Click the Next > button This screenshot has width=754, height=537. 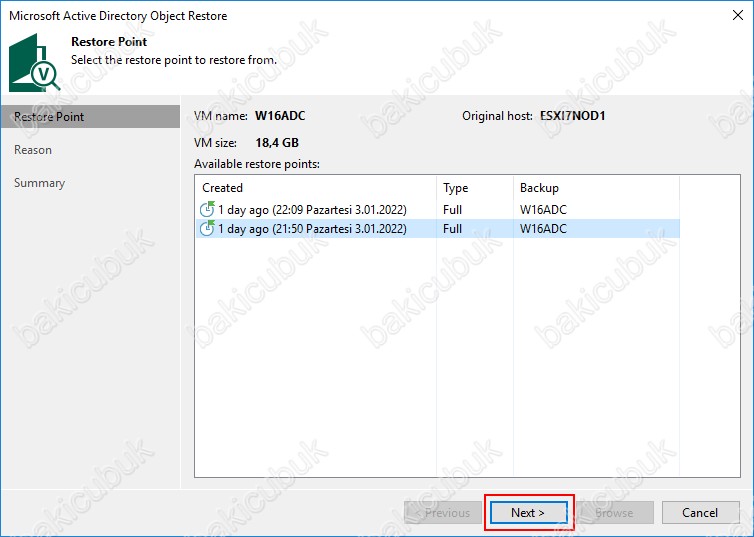point(528,512)
